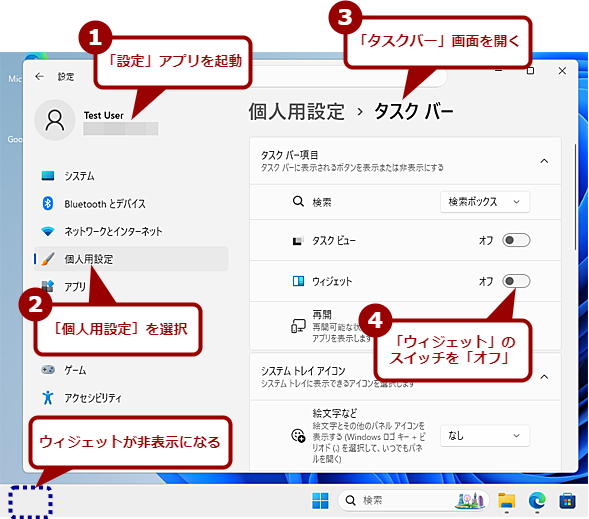Click the Wi-Fi network icon in sidebar

point(48,231)
